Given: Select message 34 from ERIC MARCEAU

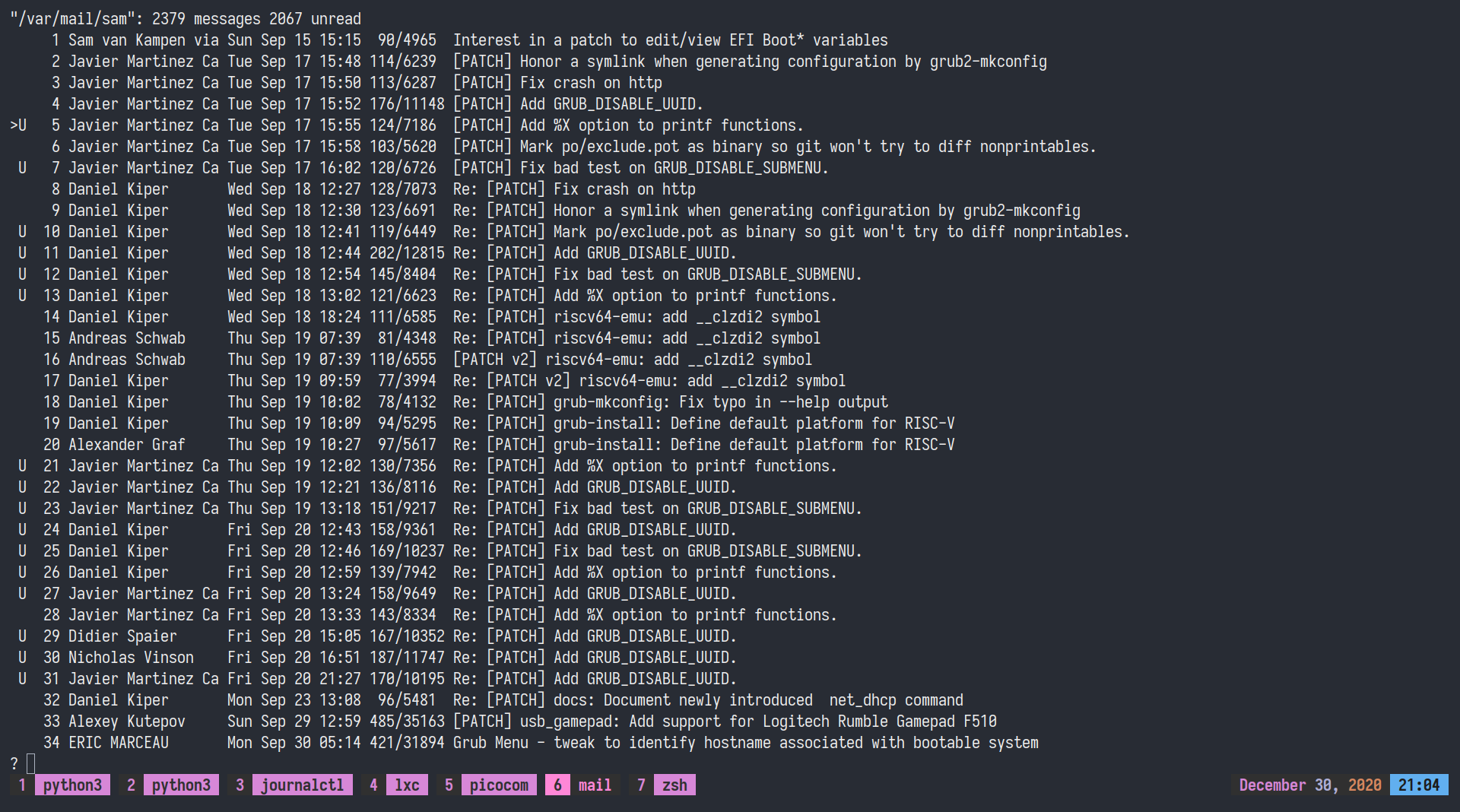Looking at the screenshot, I should (118, 743).
